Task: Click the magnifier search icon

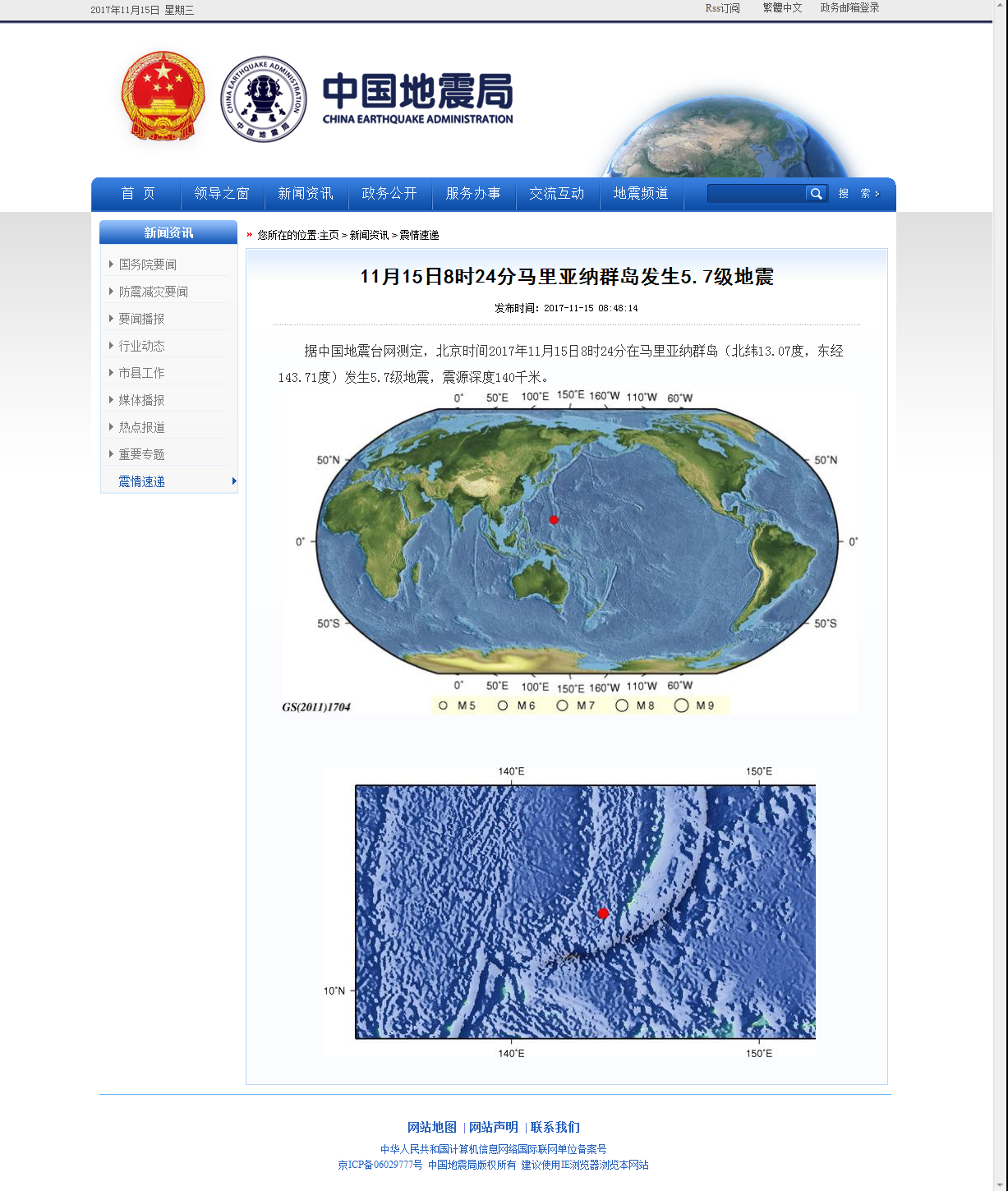Action: tap(816, 194)
